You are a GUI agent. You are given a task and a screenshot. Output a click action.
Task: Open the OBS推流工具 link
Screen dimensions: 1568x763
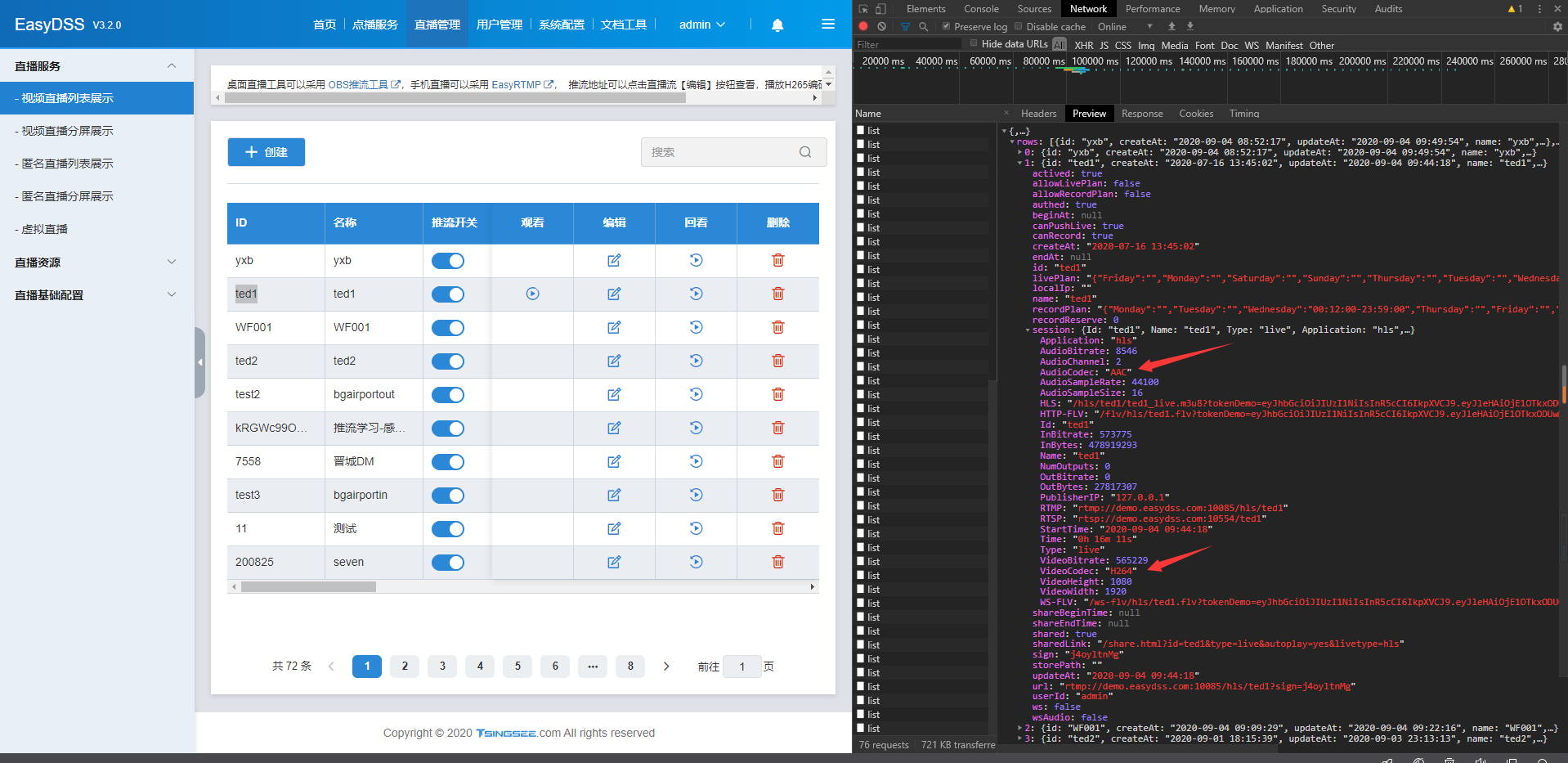pyautogui.click(x=365, y=84)
